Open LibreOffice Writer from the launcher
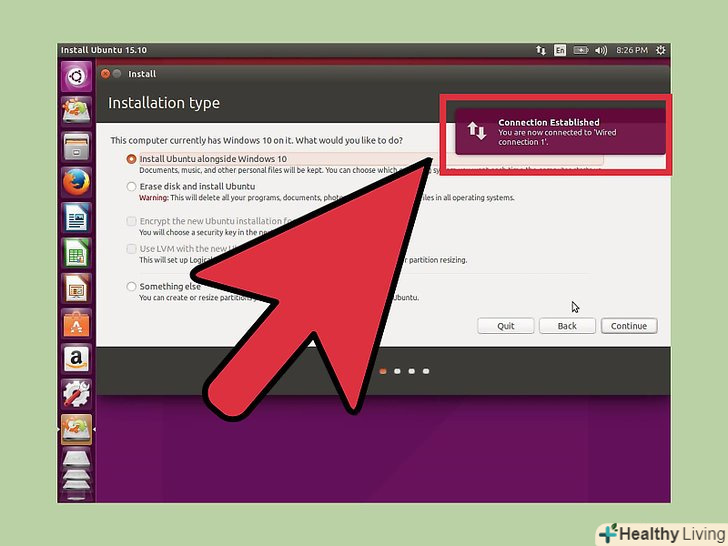Viewport: 728px width, 546px height. tap(77, 218)
